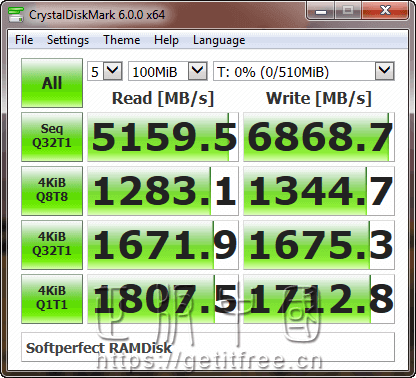This screenshot has width=416, height=378.
Task: Expand the 100MiB test size dropdown
Action: (168, 71)
